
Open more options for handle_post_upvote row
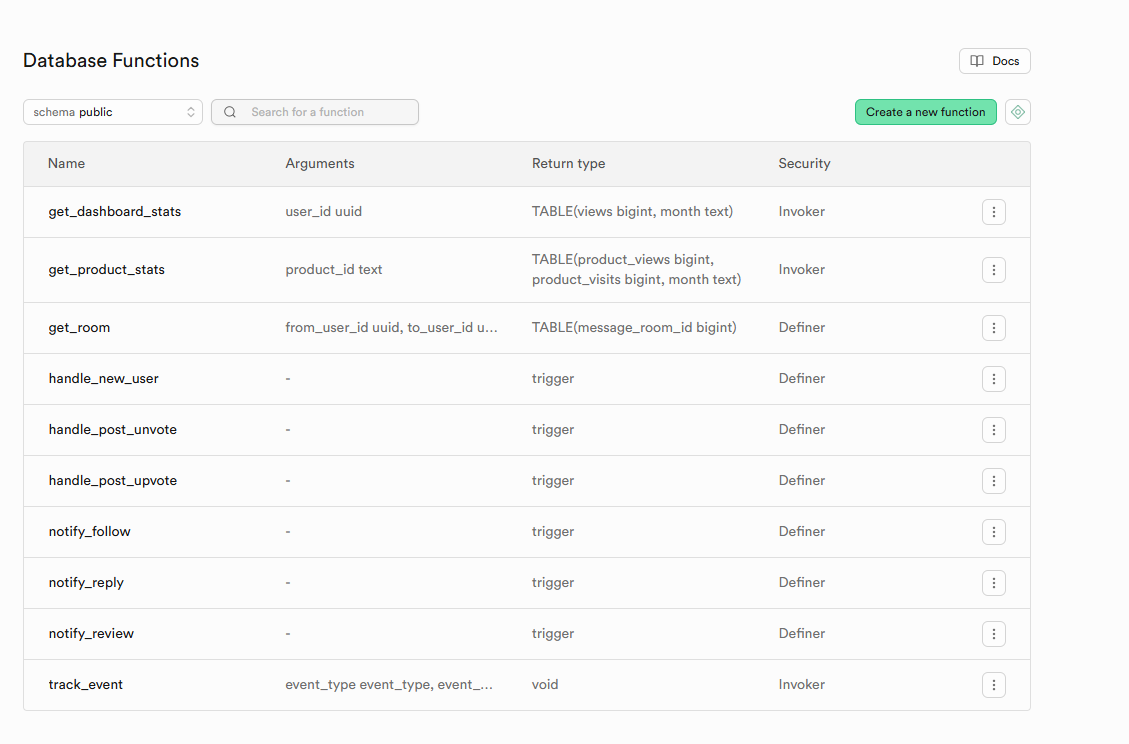coord(994,481)
